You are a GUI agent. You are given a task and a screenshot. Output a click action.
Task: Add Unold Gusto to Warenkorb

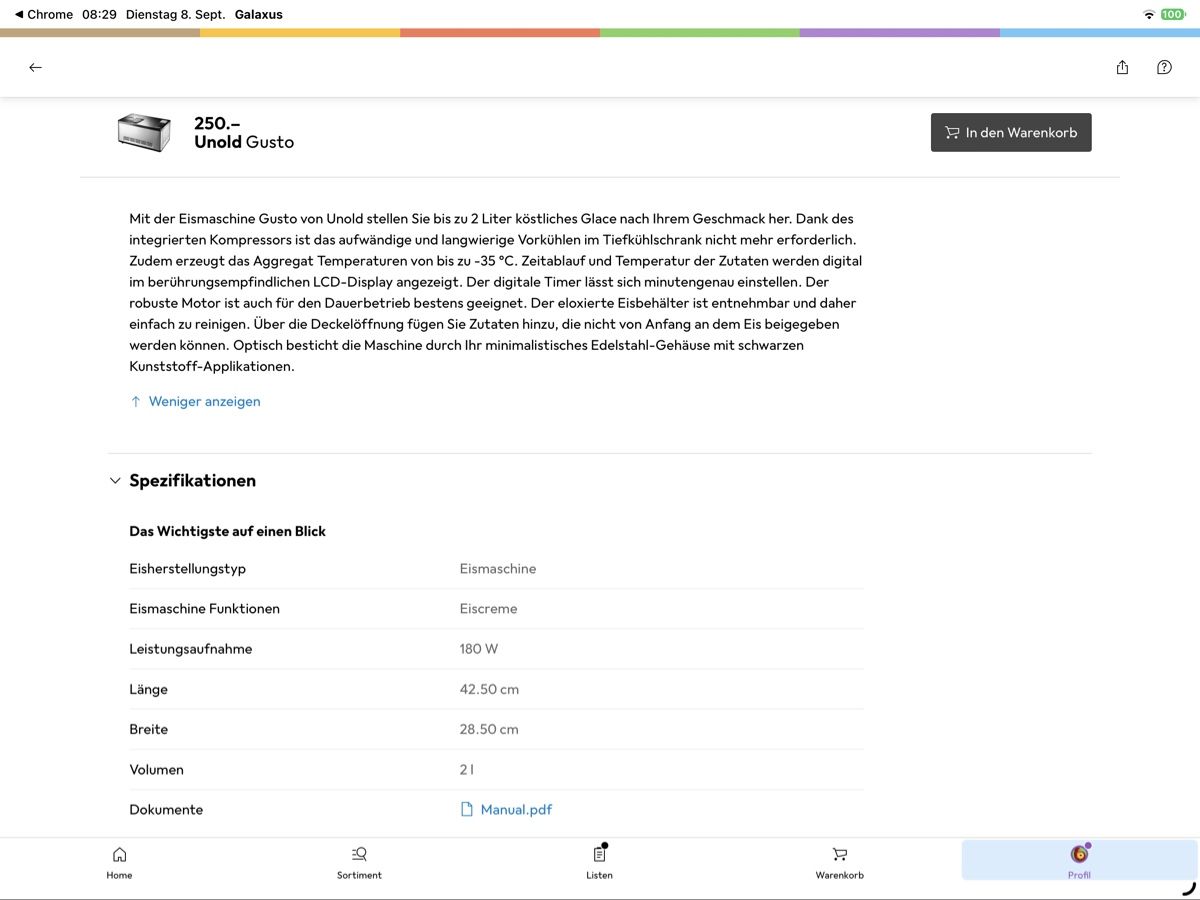click(1011, 132)
